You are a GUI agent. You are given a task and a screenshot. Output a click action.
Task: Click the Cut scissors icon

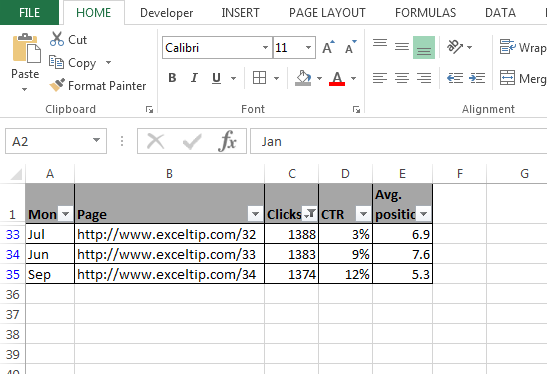coord(57,39)
